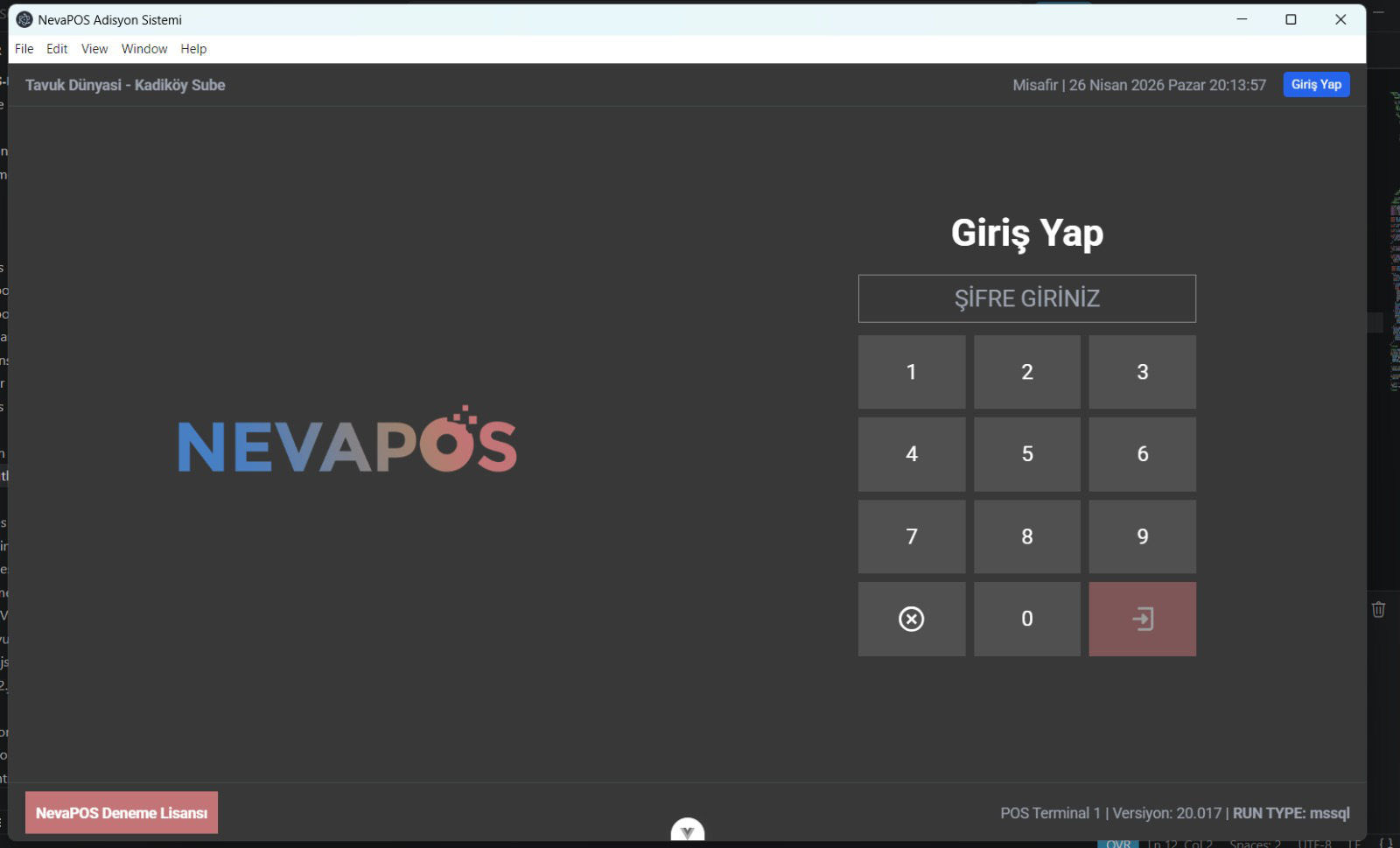Open the View menu

94,49
